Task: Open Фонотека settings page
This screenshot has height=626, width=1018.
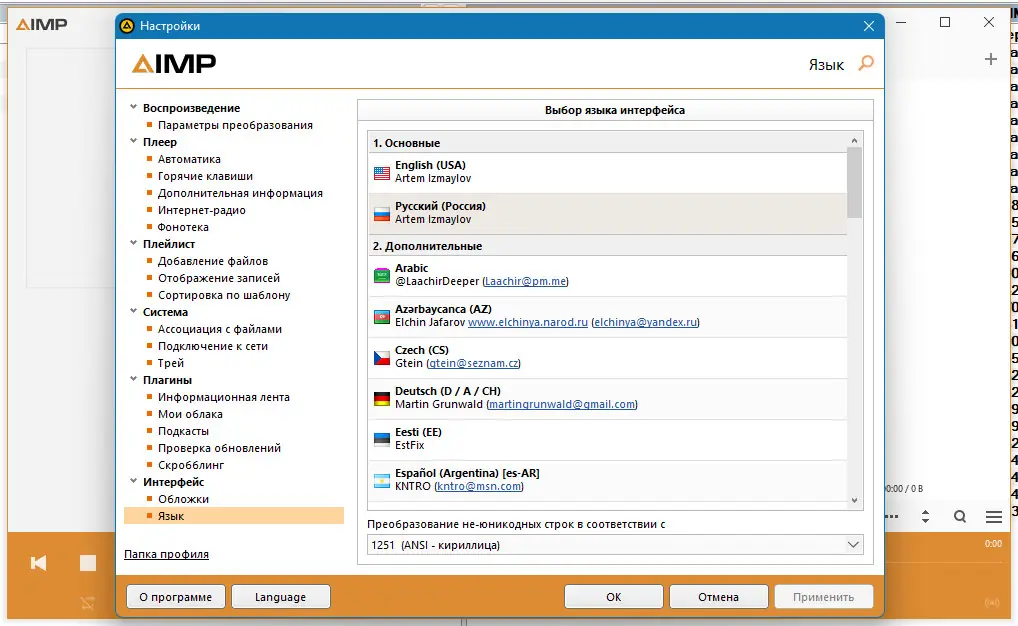Action: (x=183, y=227)
